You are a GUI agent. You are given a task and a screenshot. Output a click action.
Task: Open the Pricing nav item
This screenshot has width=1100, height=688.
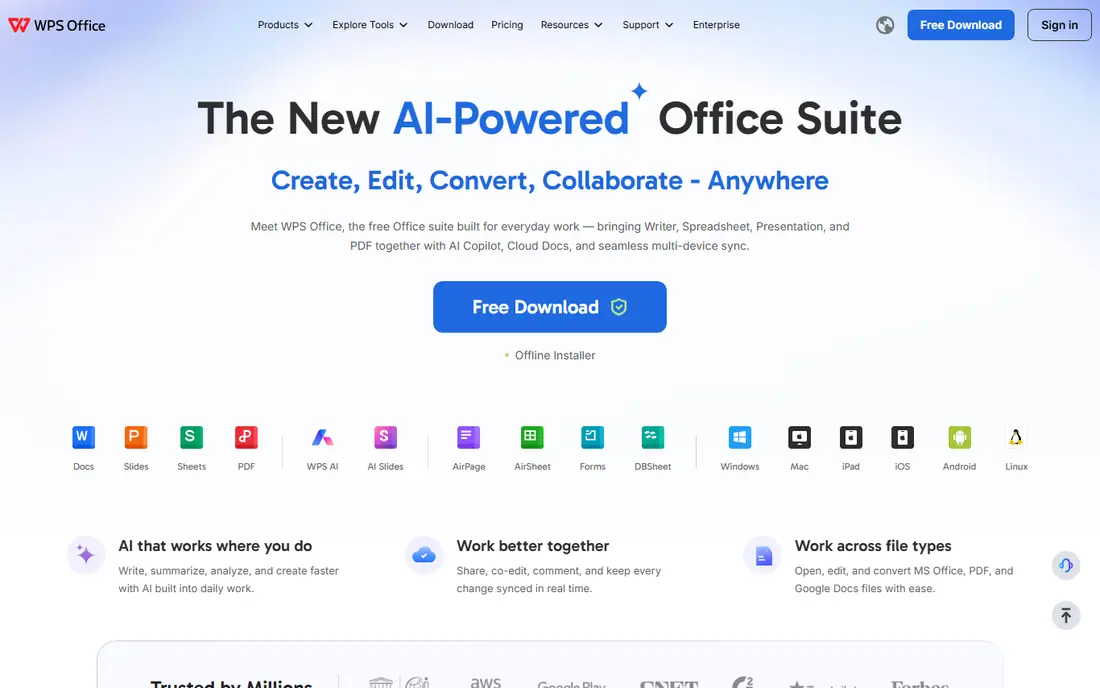pyautogui.click(x=507, y=25)
